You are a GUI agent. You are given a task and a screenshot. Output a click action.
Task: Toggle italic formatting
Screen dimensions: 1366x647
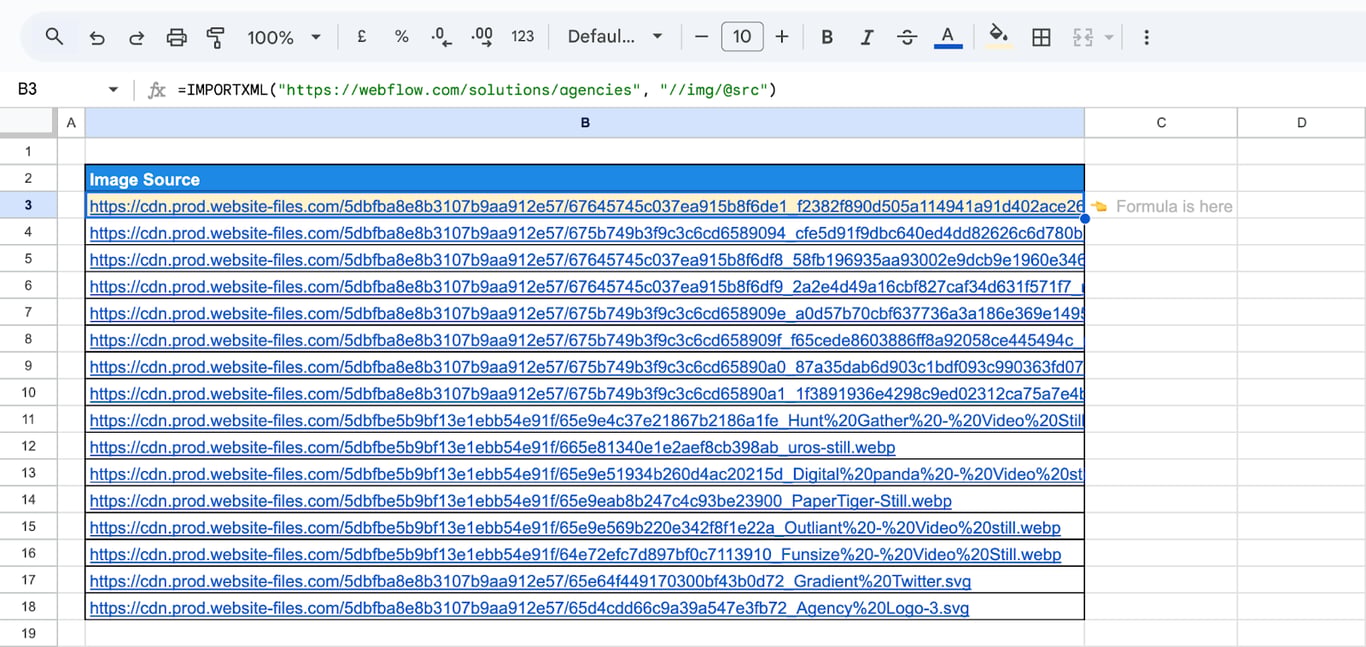coord(867,37)
